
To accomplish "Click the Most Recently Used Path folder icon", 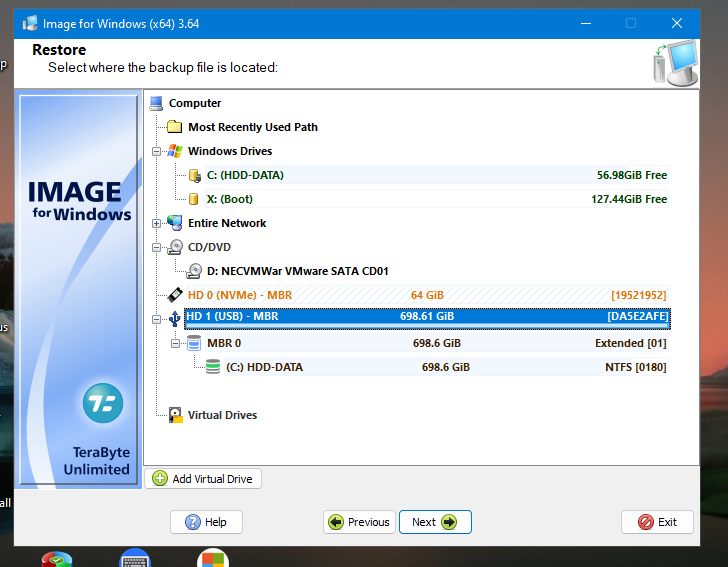I will coord(175,127).
